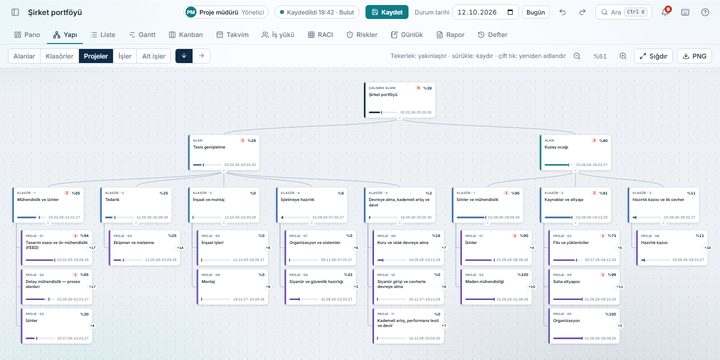Viewport: 720px width, 360px height.
Task: Expand the hidden-items badge on Maden mühendisliği card
Action: pyautogui.click(x=532, y=287)
